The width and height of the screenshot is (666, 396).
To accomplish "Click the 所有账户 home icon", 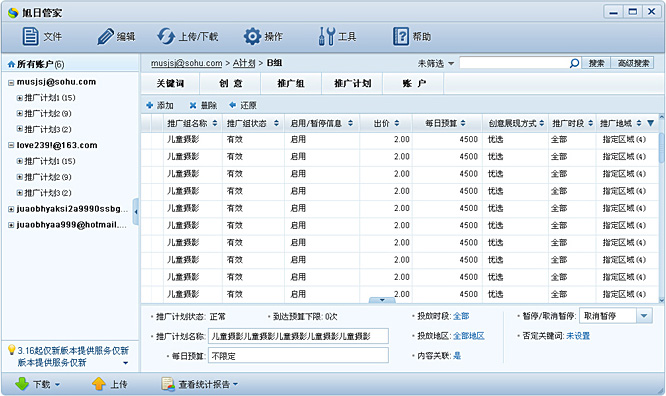I will point(11,64).
